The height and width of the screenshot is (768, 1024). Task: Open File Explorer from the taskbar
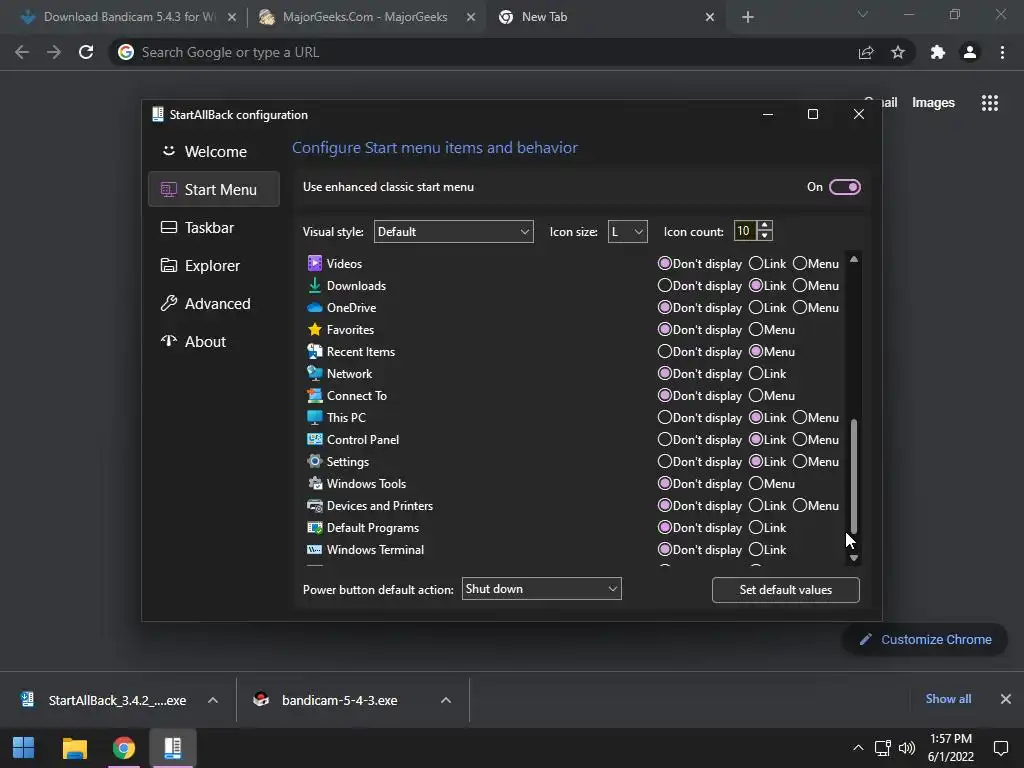tap(74, 748)
